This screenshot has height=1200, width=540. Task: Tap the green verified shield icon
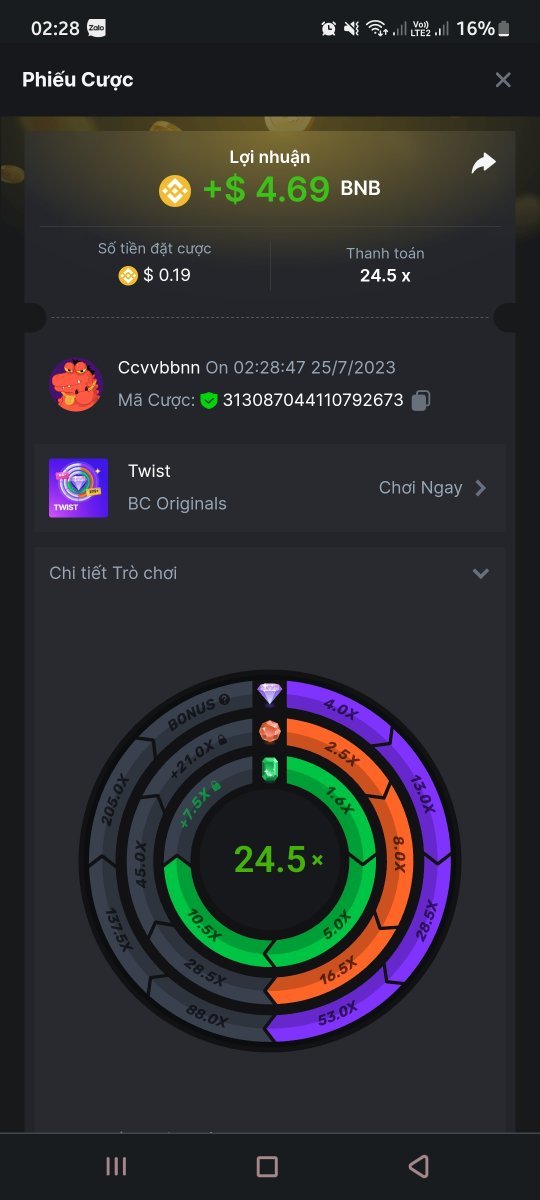[208, 400]
